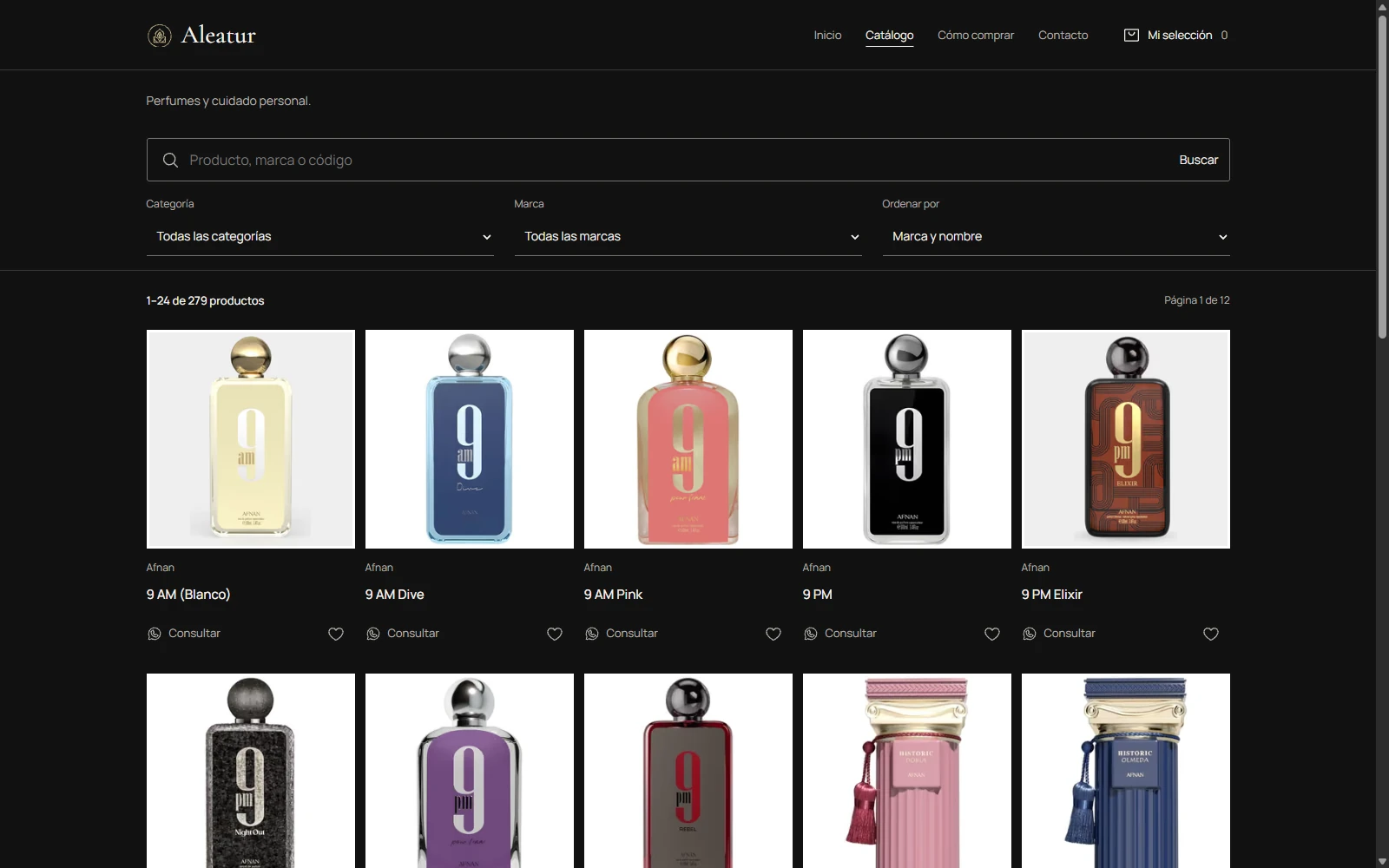Expand the Marca filter dropdown
This screenshot has width=1389, height=868.
[688, 237]
